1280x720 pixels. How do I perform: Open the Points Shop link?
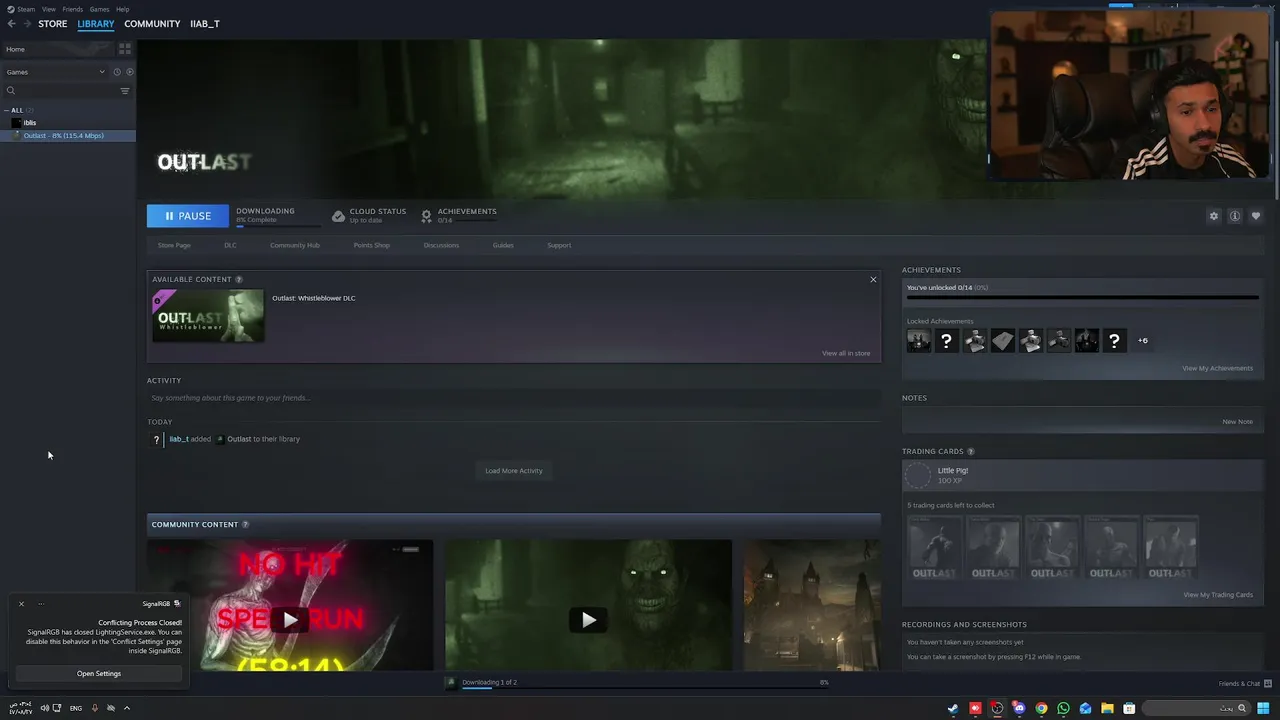tap(372, 245)
